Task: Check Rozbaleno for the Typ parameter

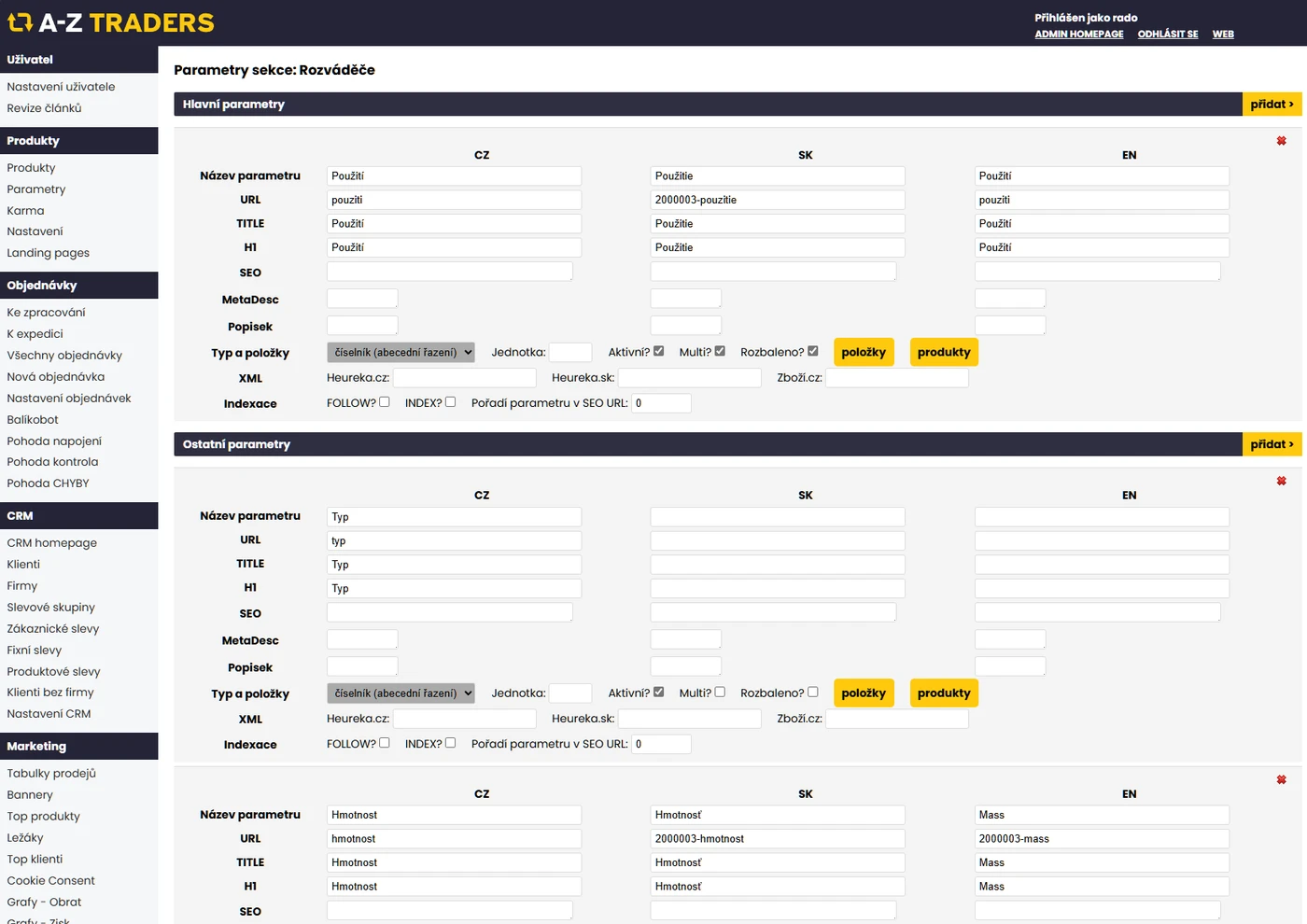Action: pyautogui.click(x=812, y=693)
